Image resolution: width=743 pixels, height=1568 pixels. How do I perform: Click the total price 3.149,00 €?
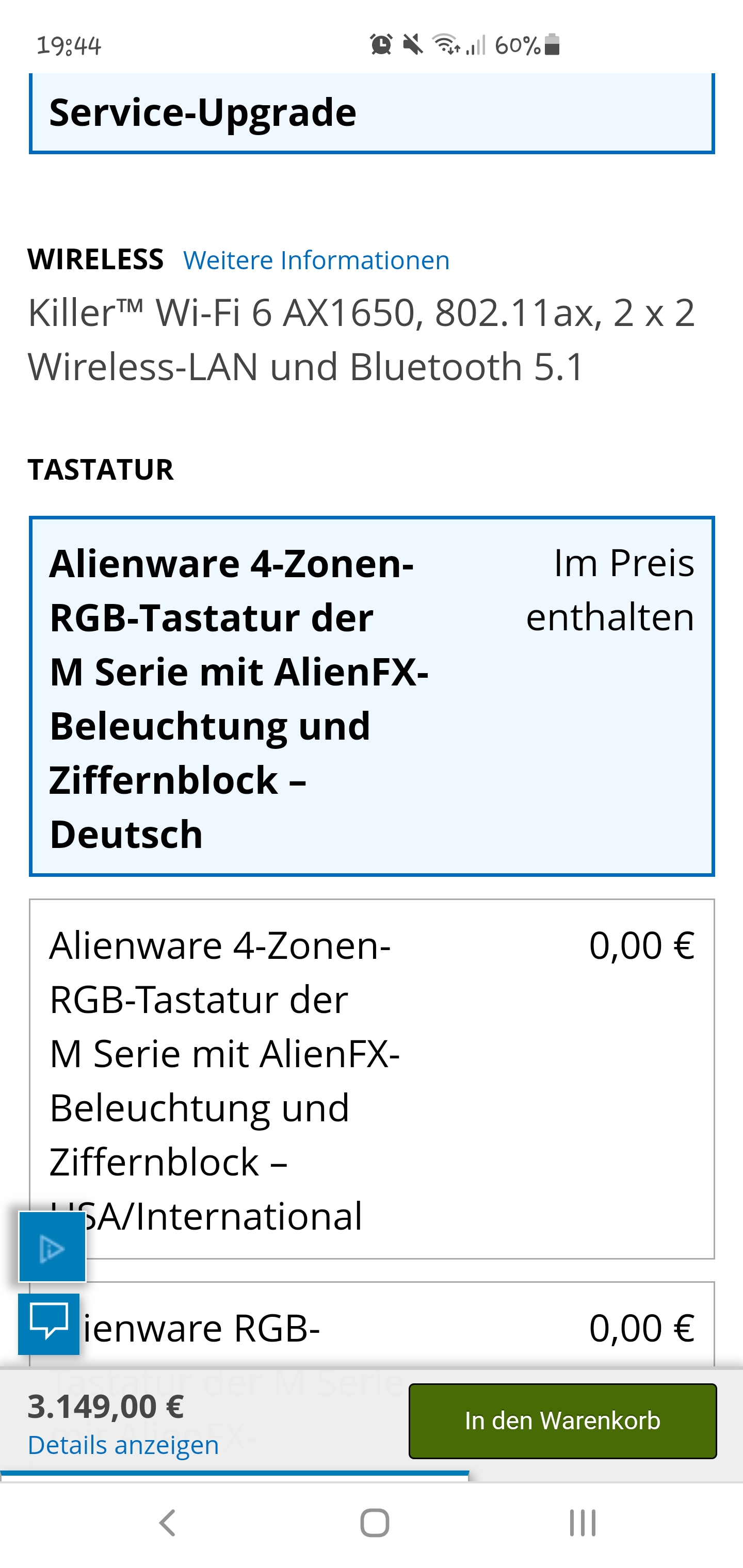pyautogui.click(x=106, y=1407)
